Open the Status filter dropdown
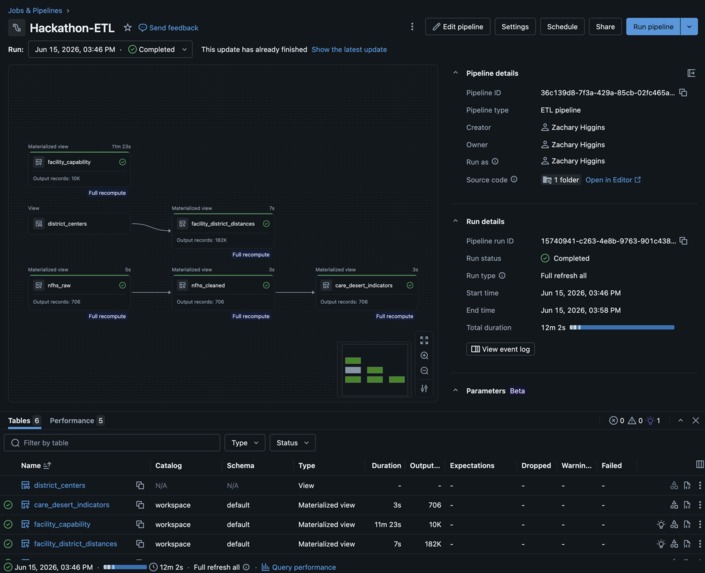Image resolution: width=705 pixels, height=573 pixels. pos(292,443)
